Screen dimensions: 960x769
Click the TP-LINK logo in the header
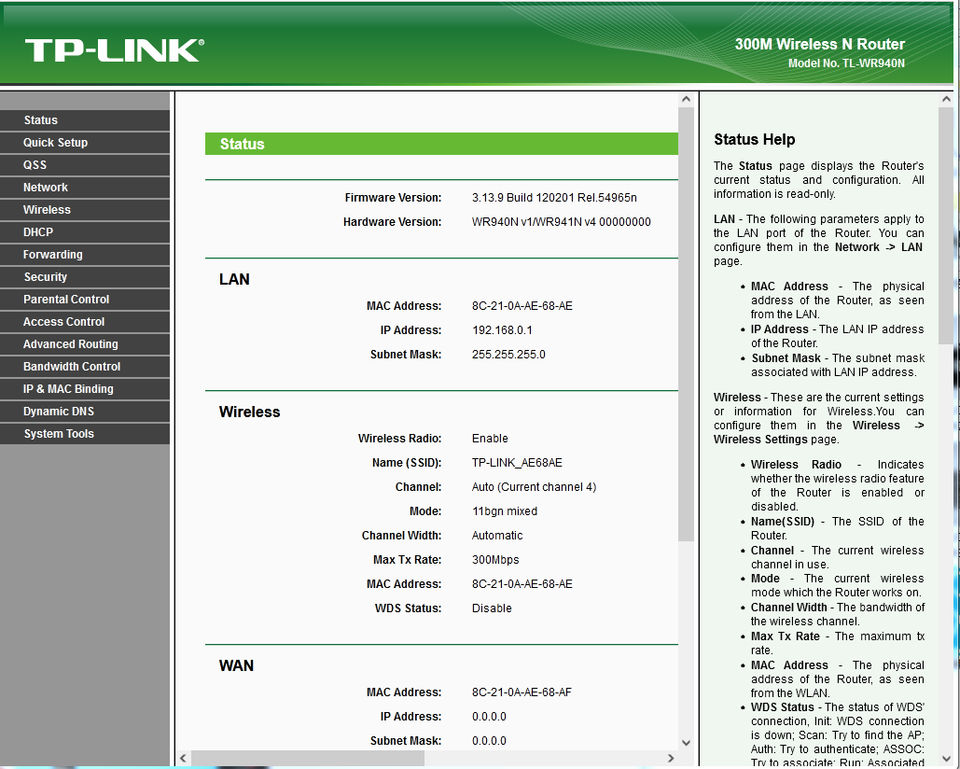(x=114, y=50)
